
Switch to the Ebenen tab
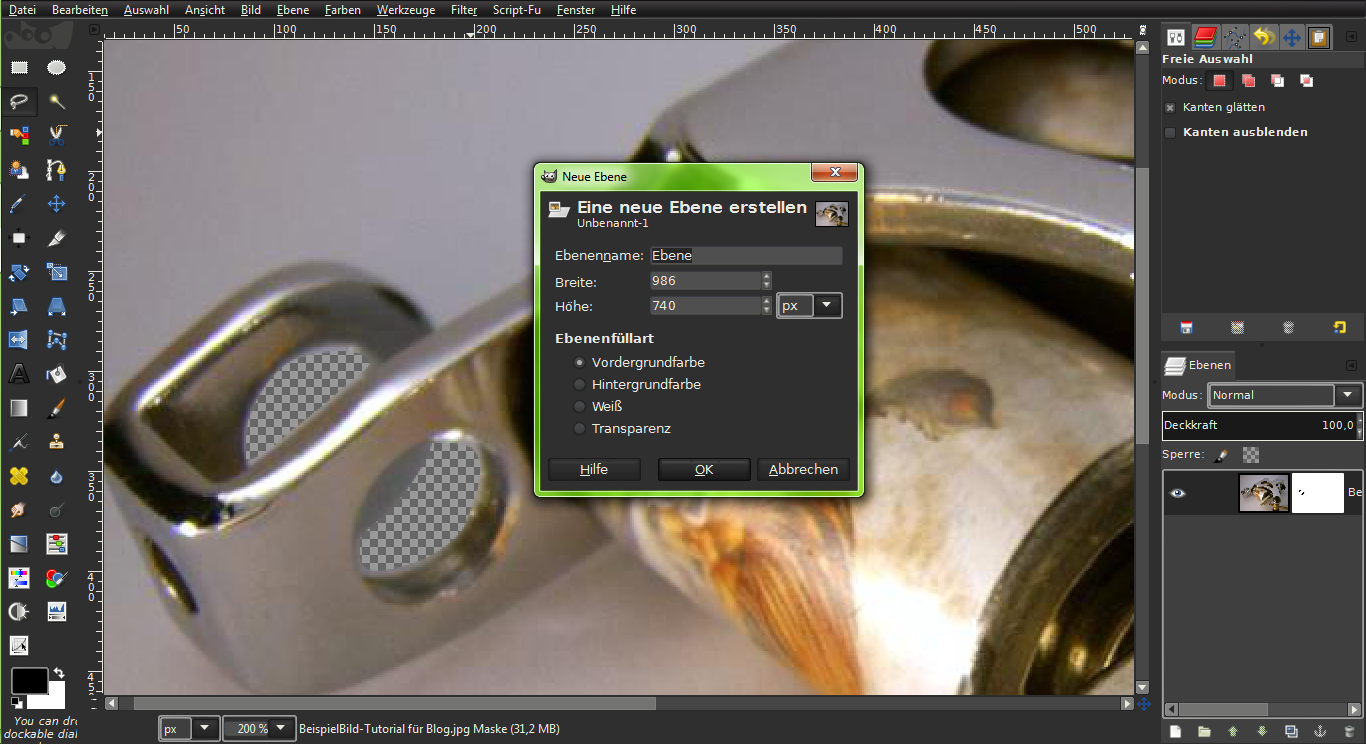point(1197,364)
